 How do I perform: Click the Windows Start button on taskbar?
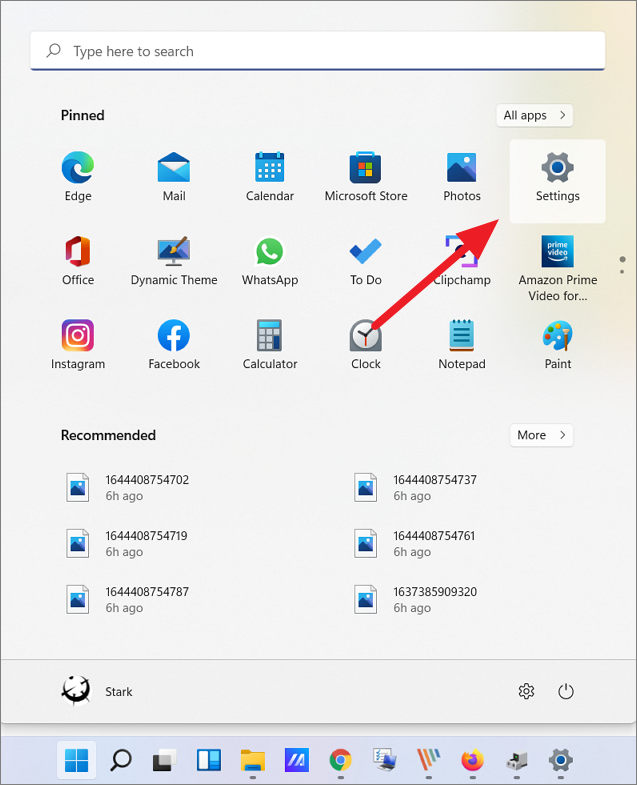pos(77,760)
